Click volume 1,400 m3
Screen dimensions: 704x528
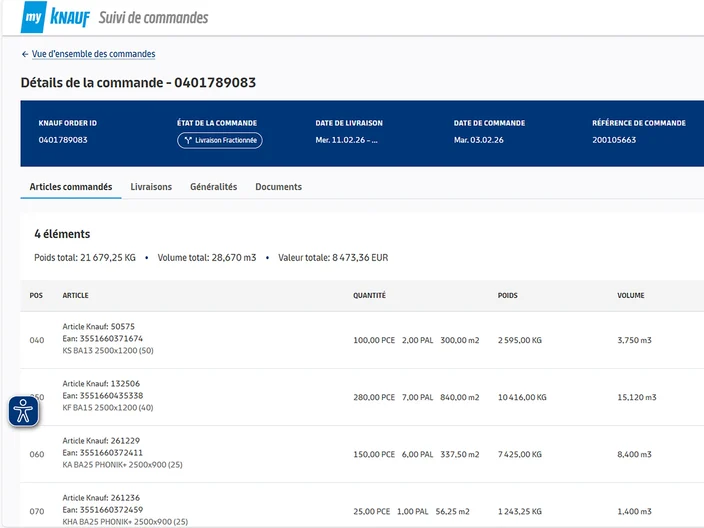click(634, 511)
